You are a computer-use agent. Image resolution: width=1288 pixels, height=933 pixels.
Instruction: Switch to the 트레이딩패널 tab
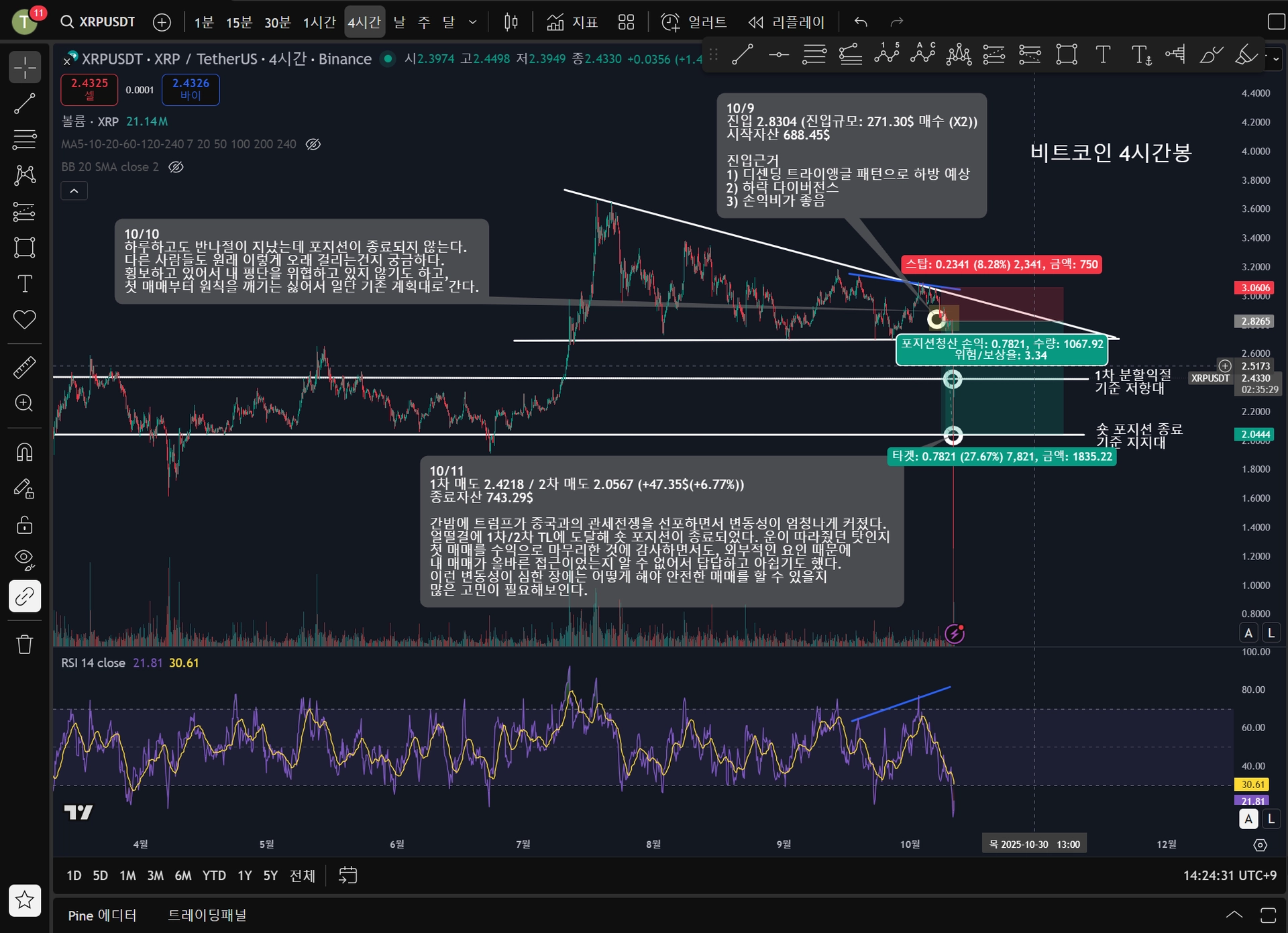pos(207,916)
